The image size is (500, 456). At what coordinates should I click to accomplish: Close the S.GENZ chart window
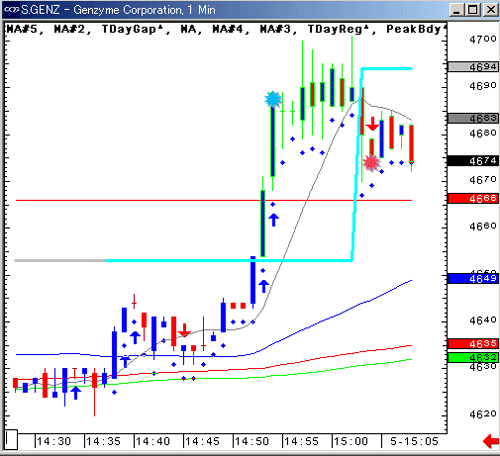pyautogui.click(x=490, y=10)
